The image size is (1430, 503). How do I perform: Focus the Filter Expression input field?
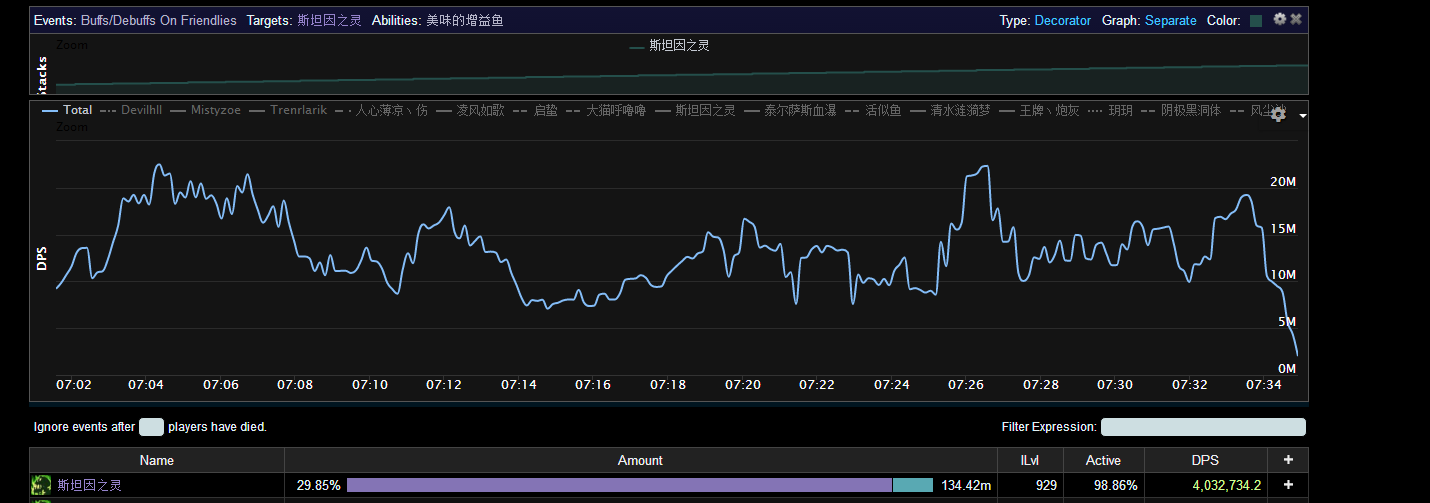1203,427
